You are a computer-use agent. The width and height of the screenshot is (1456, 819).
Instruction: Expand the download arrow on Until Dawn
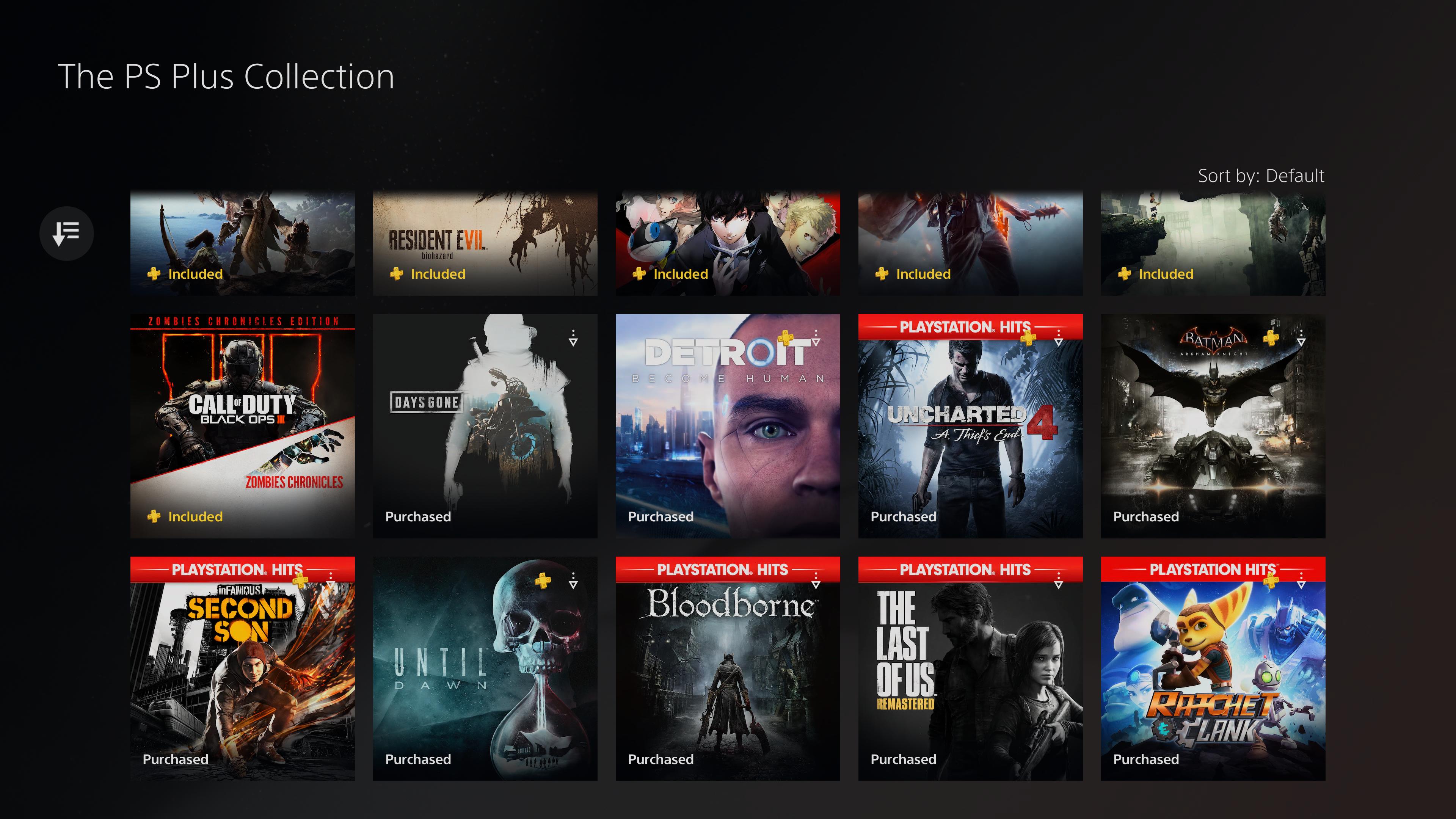tap(575, 580)
